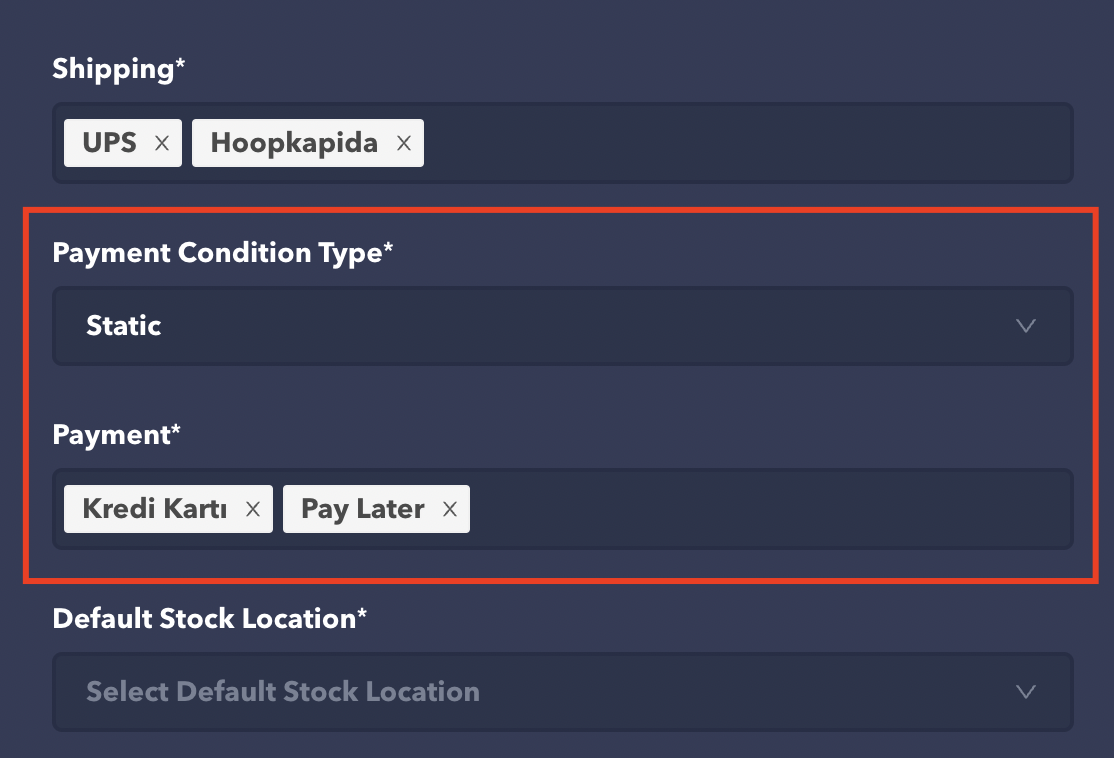Select the Hoopkapida tag text
1114x758 pixels.
pos(294,143)
